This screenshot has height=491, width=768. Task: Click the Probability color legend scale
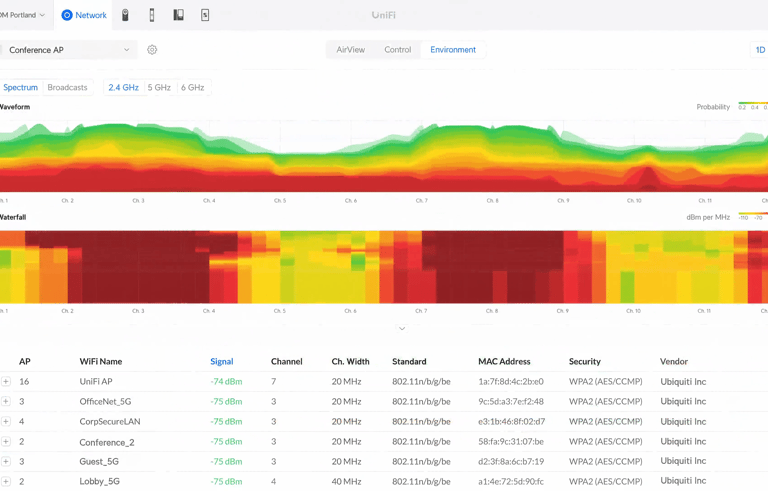752,104
